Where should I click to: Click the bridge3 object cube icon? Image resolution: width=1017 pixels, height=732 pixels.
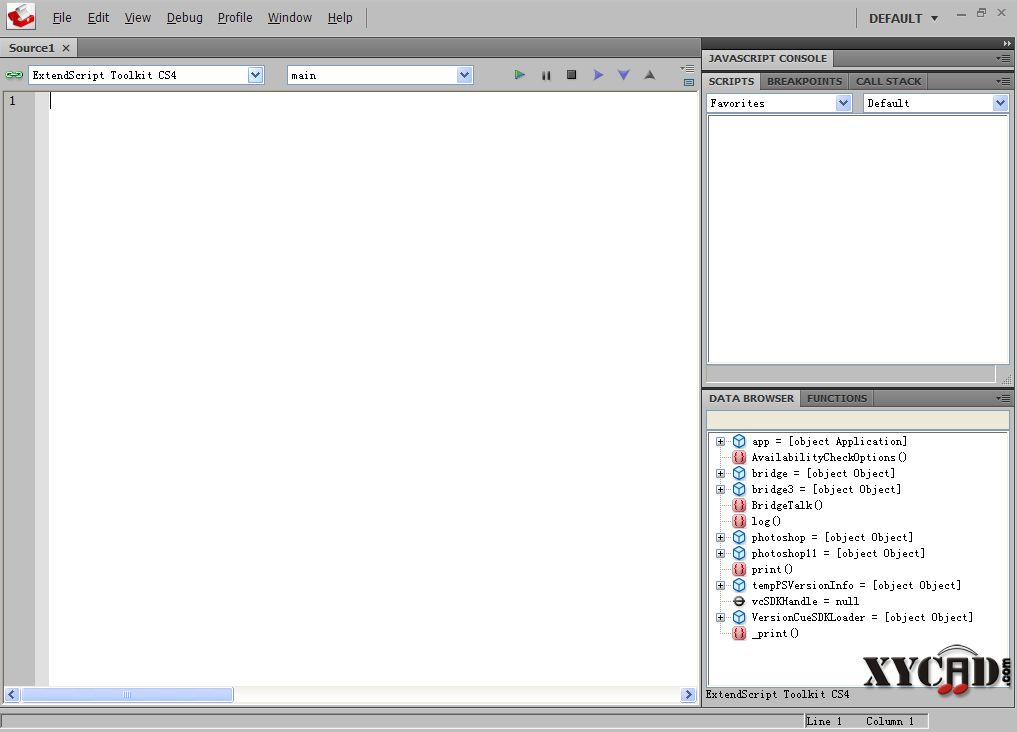tap(739, 490)
